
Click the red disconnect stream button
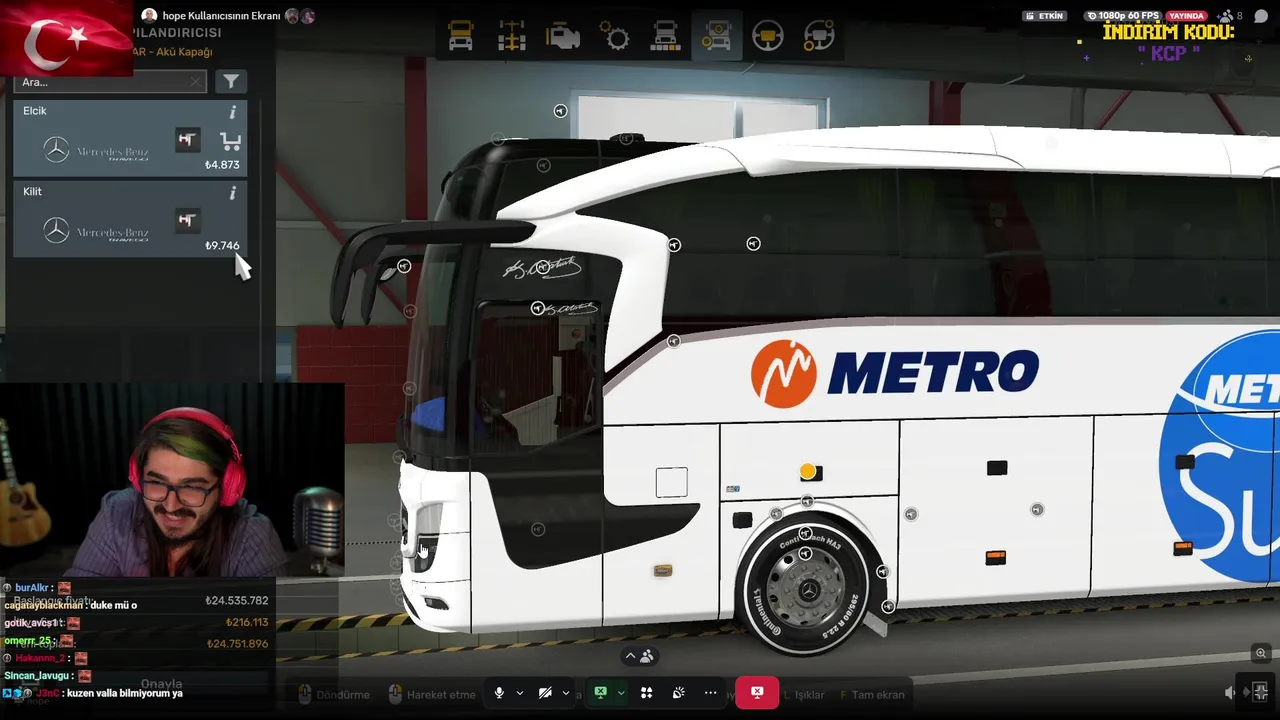[x=757, y=693]
